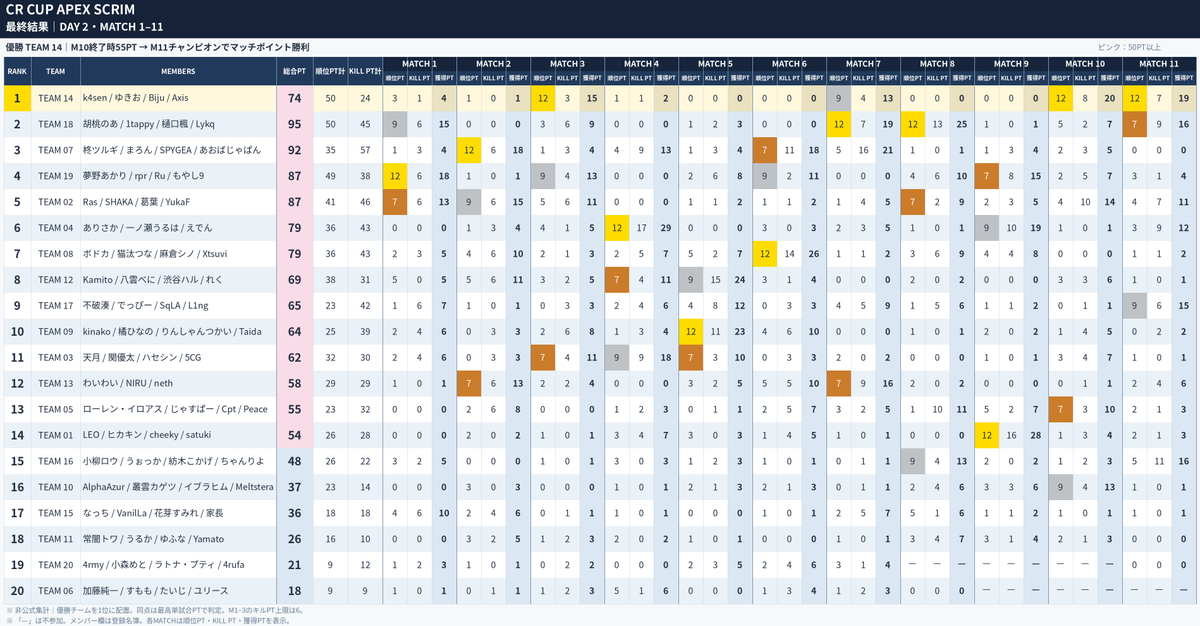This screenshot has width=1200, height=626.
Task: Click the MATCH 11 header
Action: pos(1159,63)
